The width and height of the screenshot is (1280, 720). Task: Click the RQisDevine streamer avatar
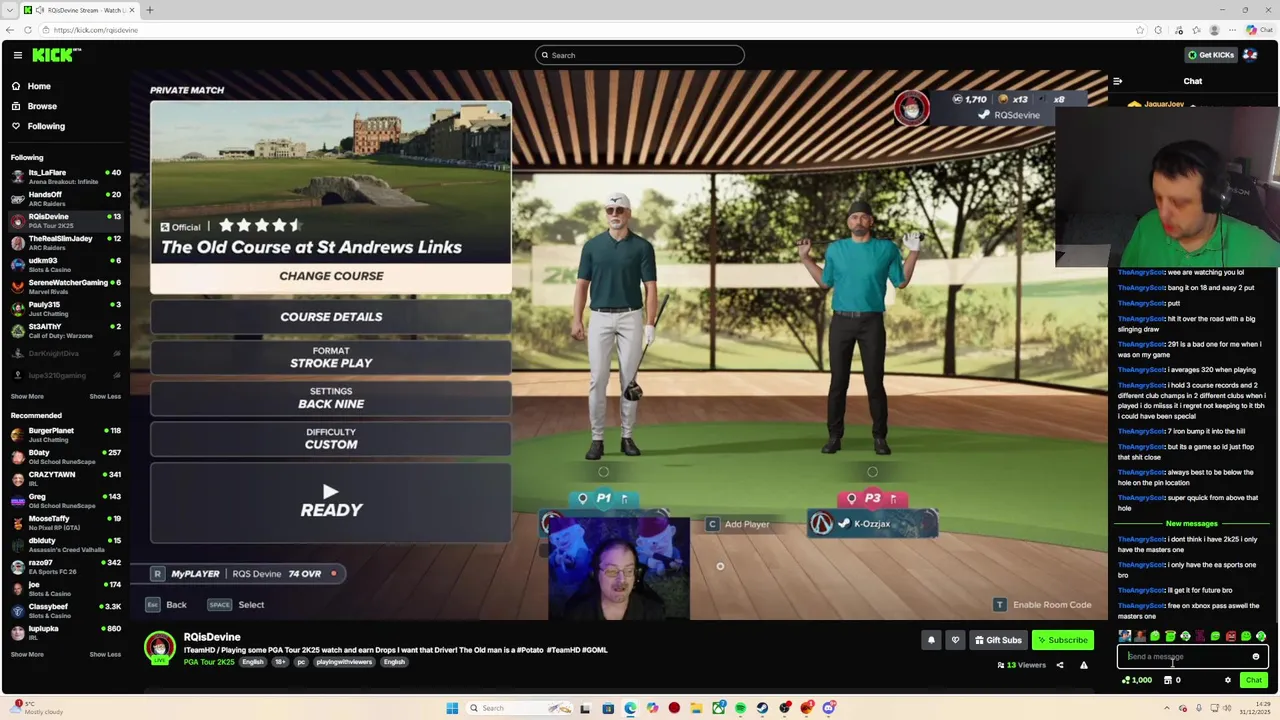coord(159,648)
